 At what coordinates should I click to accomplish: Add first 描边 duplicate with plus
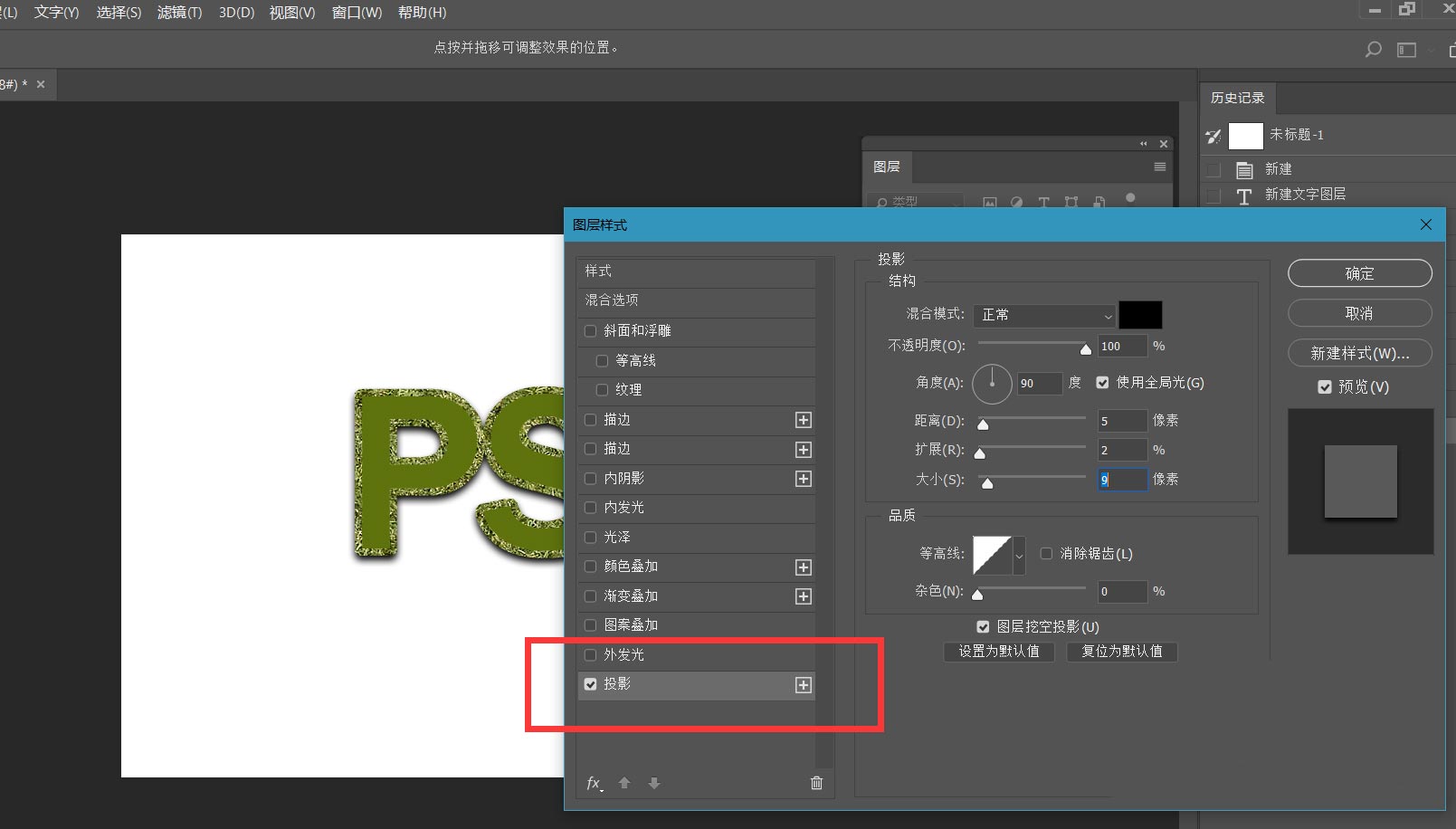803,420
